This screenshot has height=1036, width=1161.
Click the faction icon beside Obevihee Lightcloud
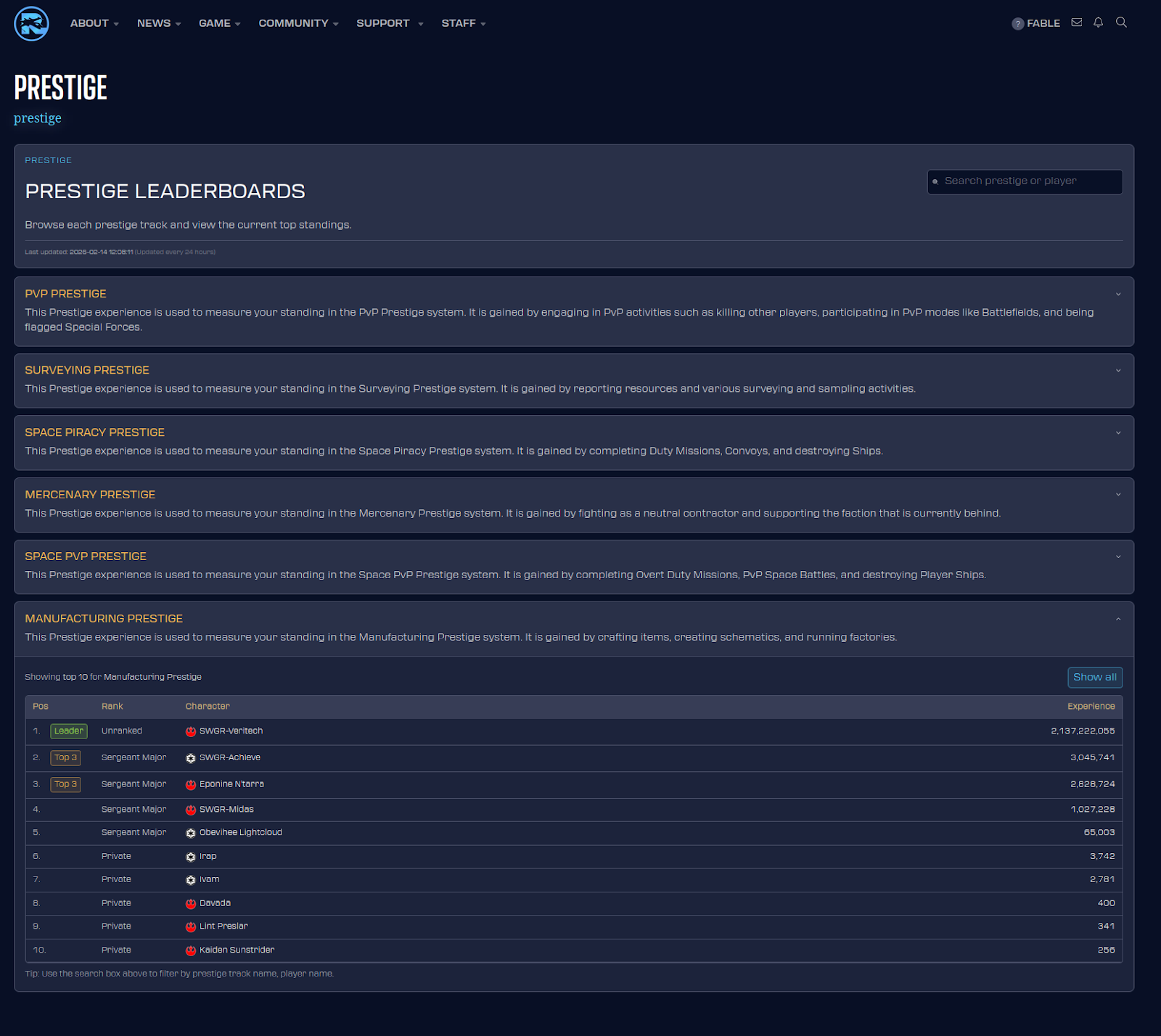pyautogui.click(x=191, y=833)
